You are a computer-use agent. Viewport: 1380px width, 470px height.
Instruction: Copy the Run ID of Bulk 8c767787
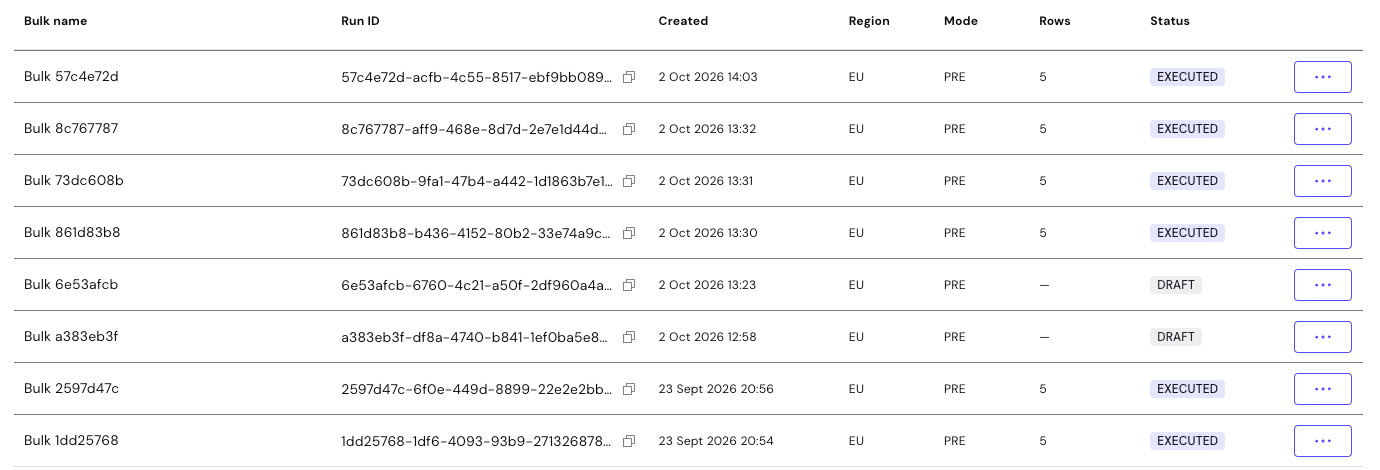click(x=629, y=129)
